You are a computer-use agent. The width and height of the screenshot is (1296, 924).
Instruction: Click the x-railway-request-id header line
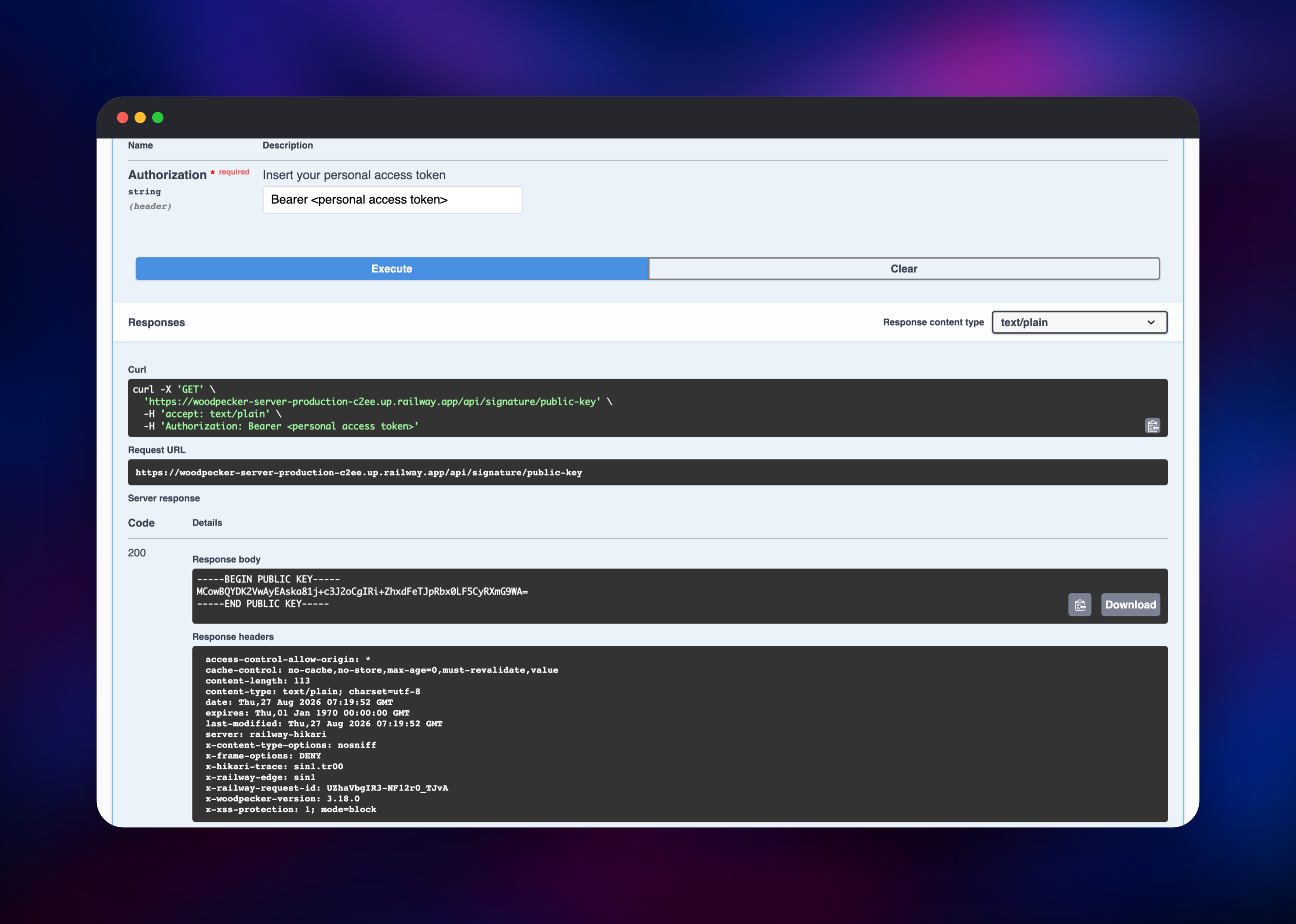point(326,788)
